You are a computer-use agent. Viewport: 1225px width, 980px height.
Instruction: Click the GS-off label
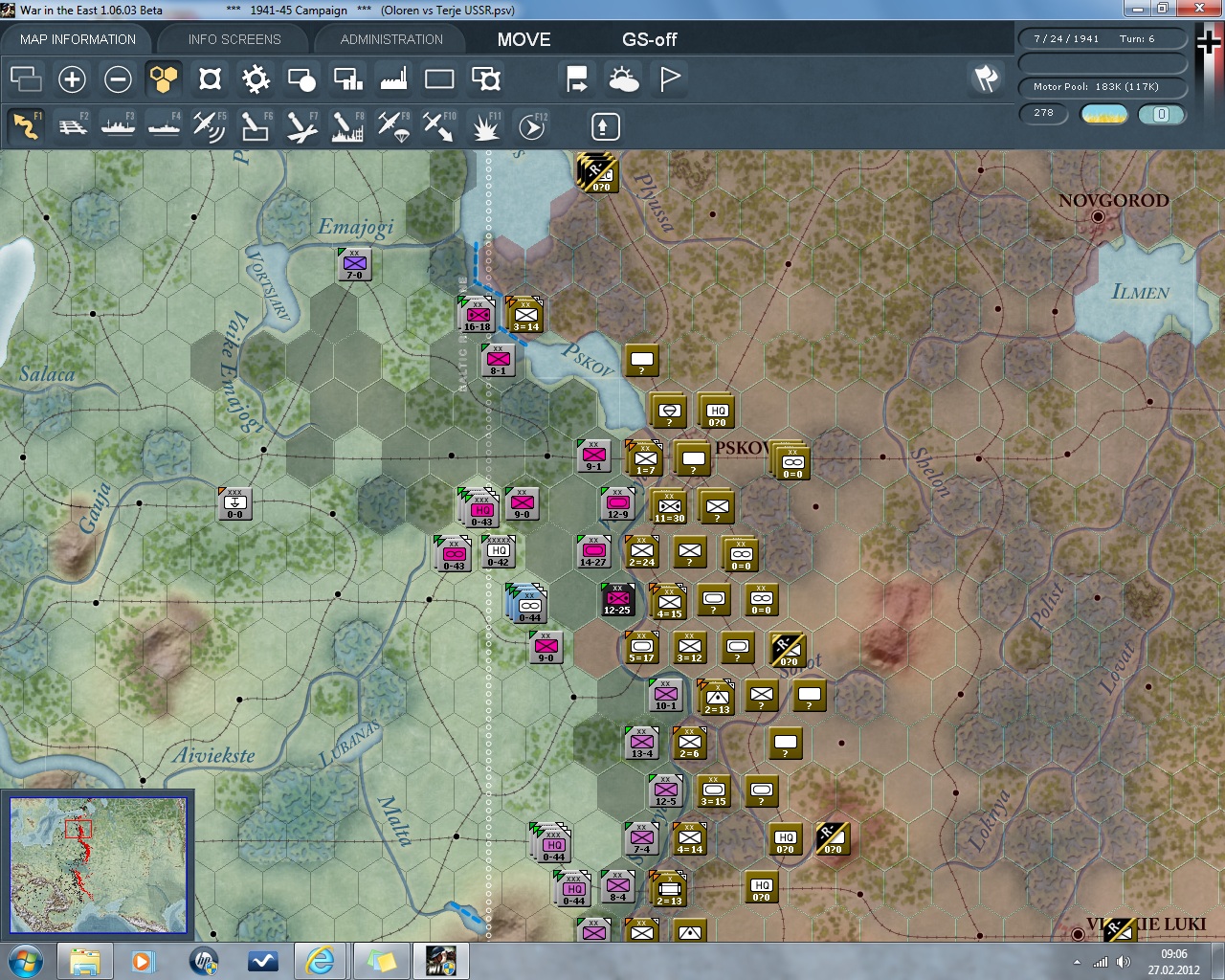[649, 39]
